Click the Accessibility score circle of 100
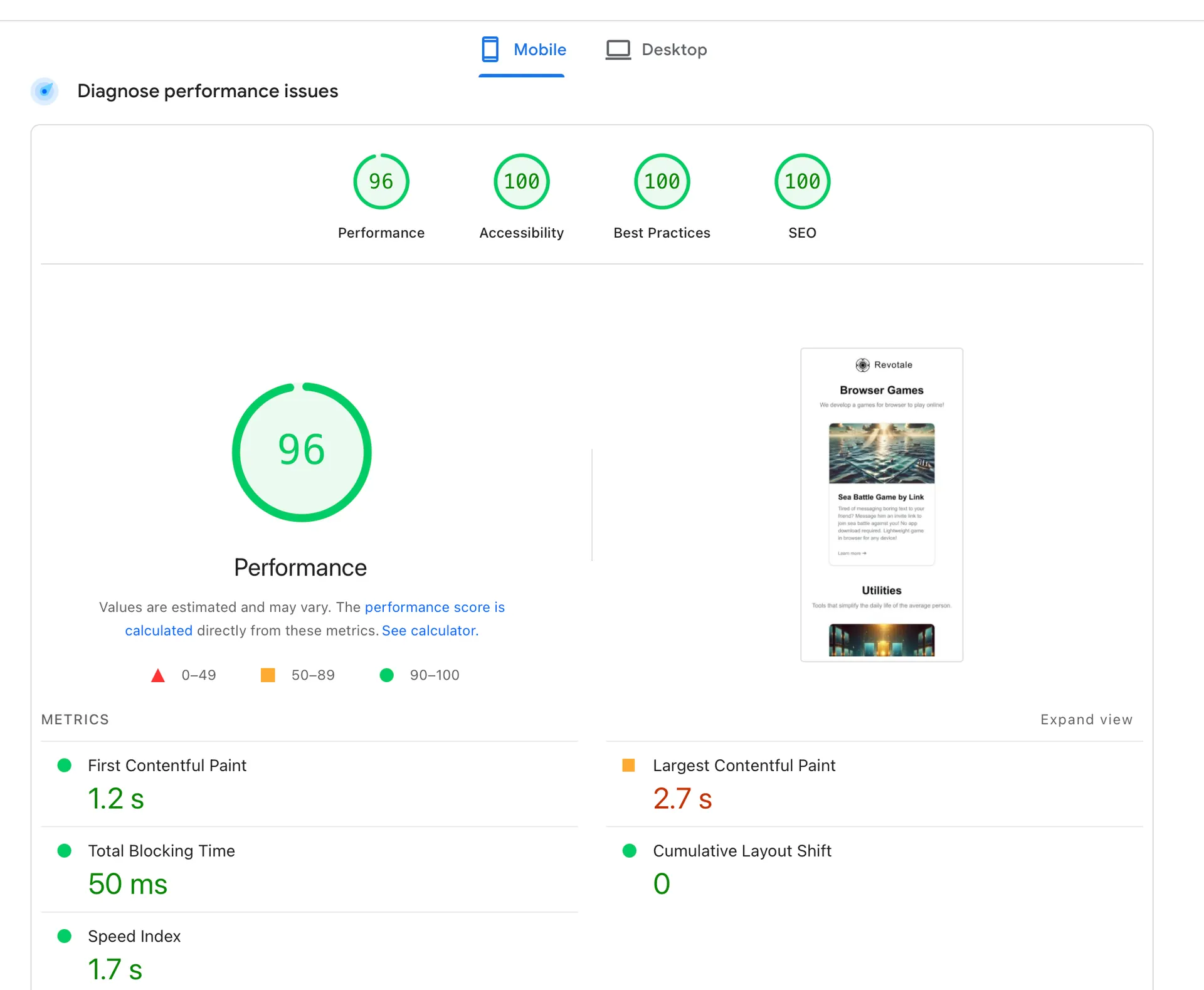This screenshot has height=990, width=1204. click(521, 181)
